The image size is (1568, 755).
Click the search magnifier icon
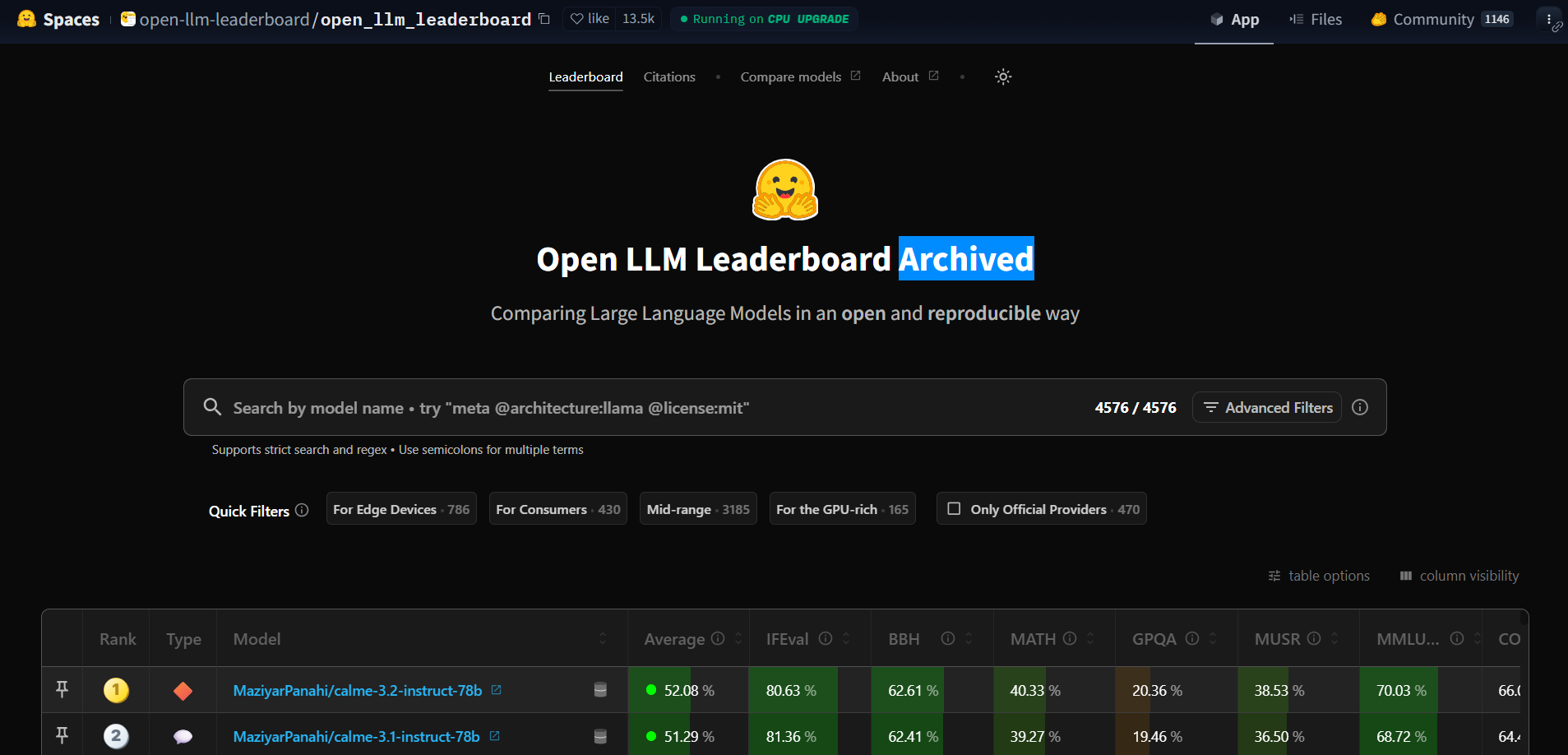(212, 407)
